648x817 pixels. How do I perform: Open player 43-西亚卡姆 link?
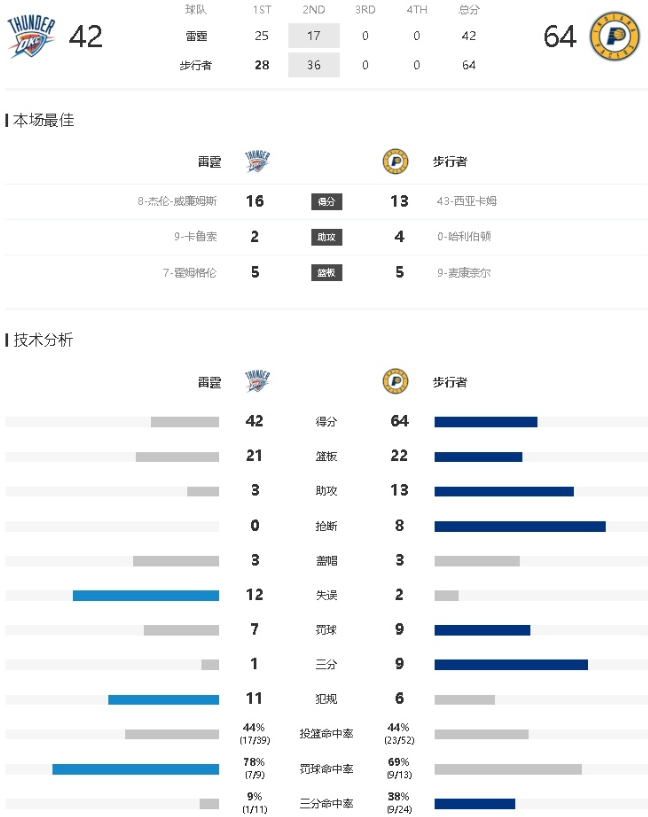[x=467, y=201]
